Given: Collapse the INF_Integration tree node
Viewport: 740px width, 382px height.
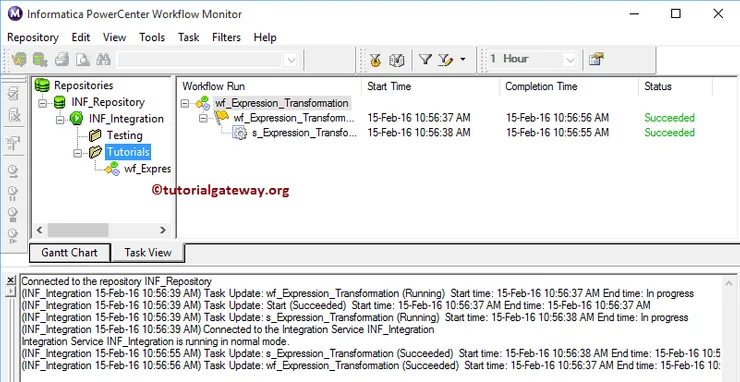Looking at the screenshot, I should [x=60, y=119].
